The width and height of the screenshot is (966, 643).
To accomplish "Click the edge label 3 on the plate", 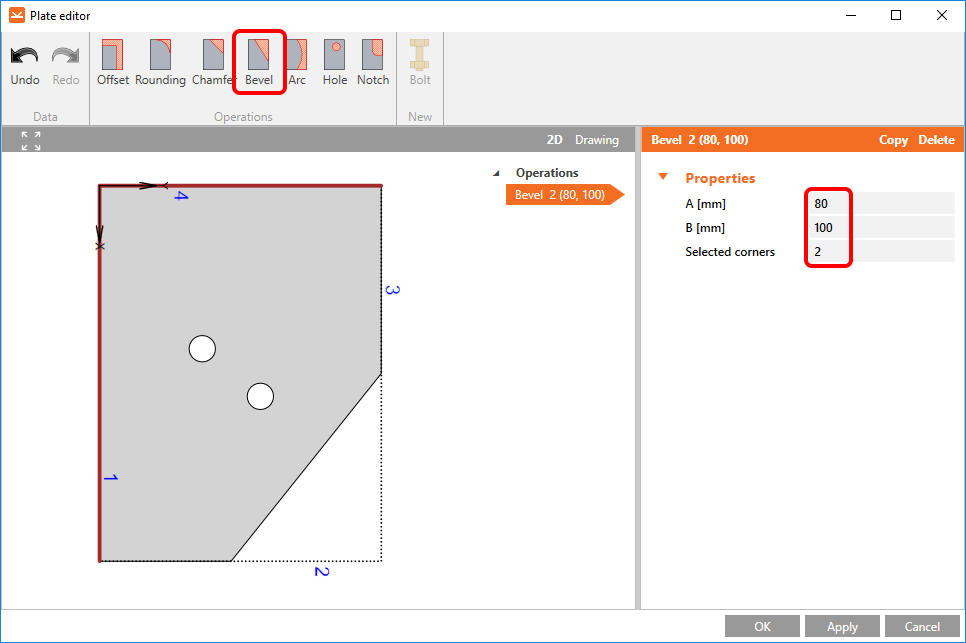I will coord(392,289).
